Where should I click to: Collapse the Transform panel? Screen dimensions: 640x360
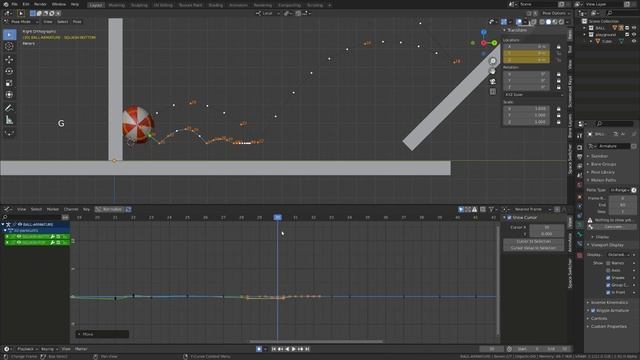pos(516,30)
